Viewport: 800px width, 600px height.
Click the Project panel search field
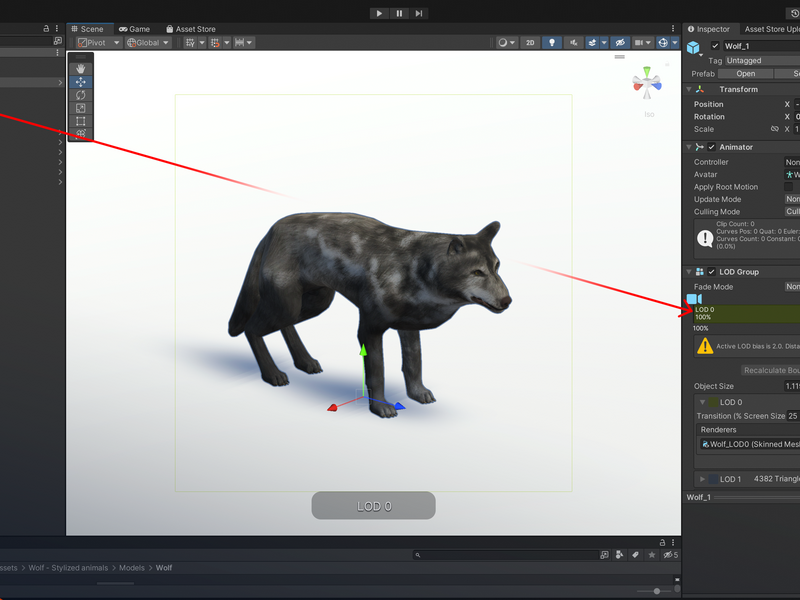506,555
